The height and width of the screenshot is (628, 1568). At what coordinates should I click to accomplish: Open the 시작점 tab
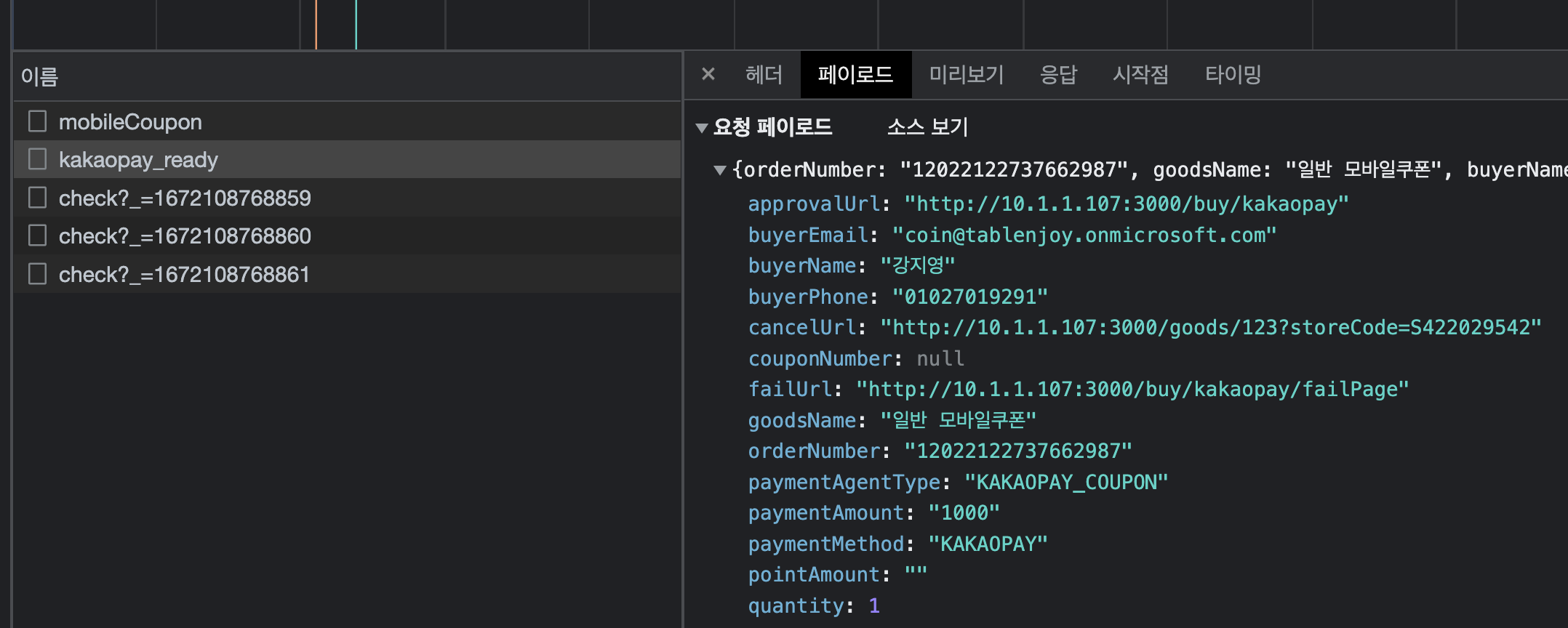(1140, 74)
